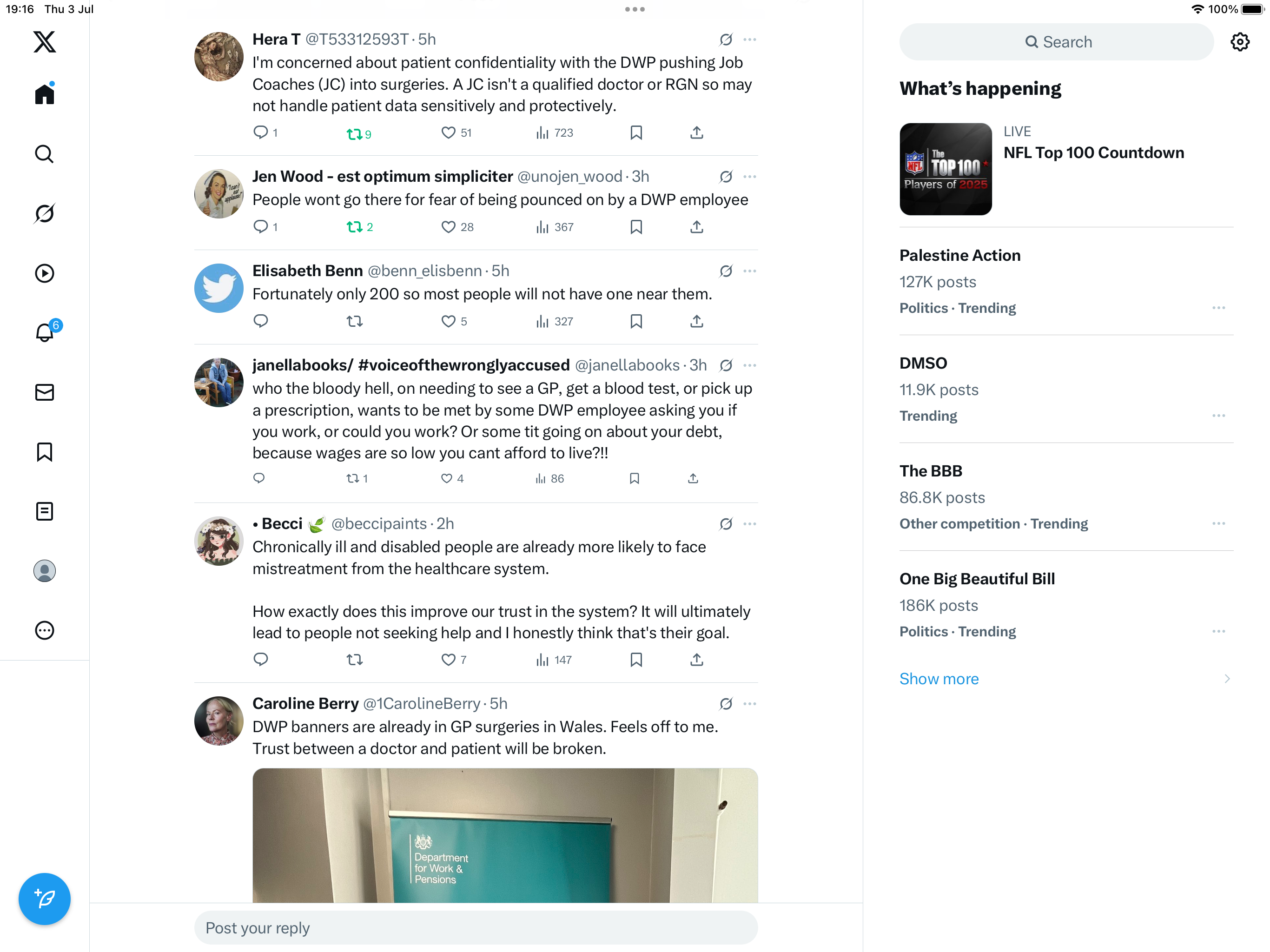Open the More circle menu in sidebar

point(44,630)
